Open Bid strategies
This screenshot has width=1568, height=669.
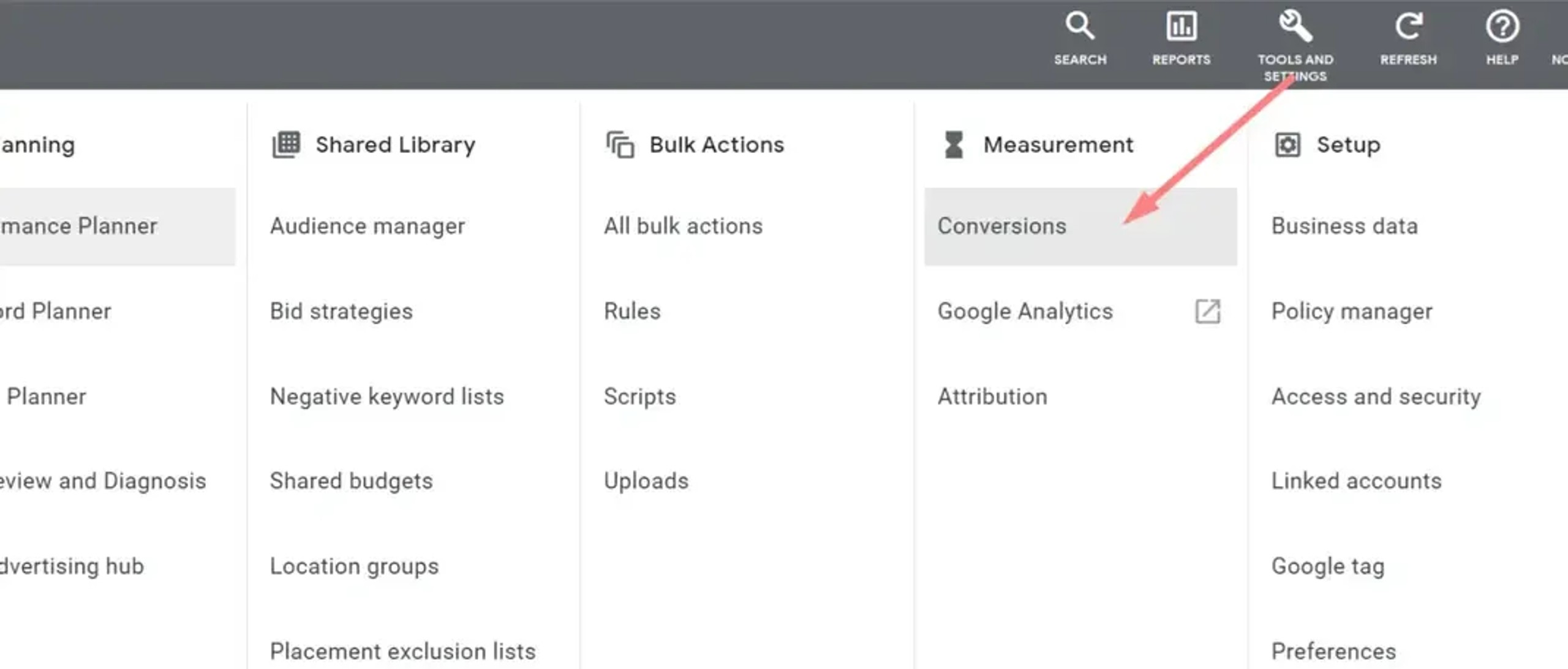pyautogui.click(x=341, y=312)
